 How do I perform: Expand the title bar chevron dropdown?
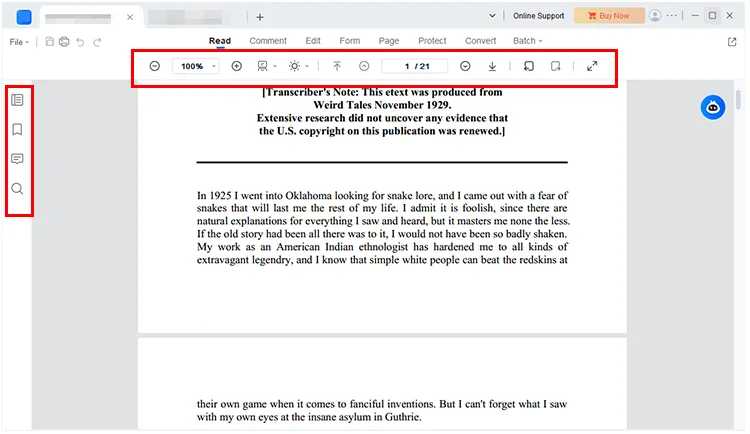492,16
